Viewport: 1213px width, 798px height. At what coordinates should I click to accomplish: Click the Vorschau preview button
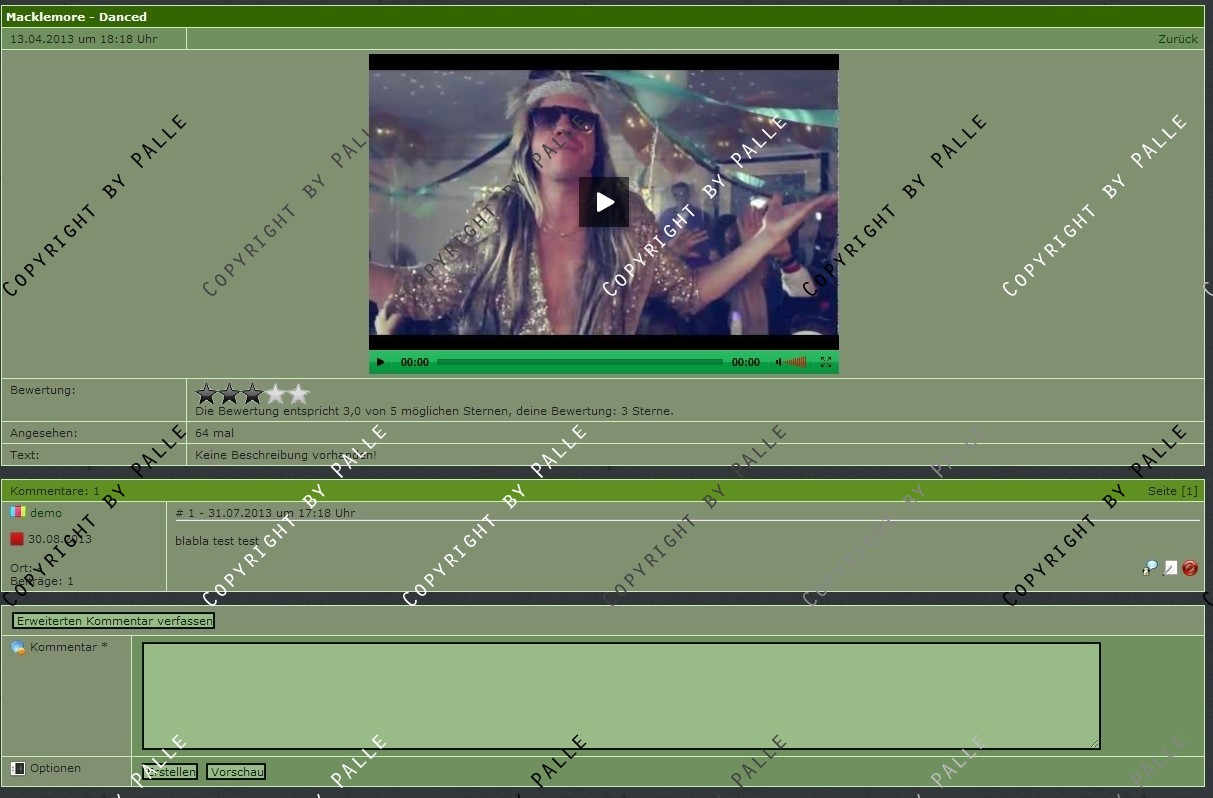(x=236, y=772)
